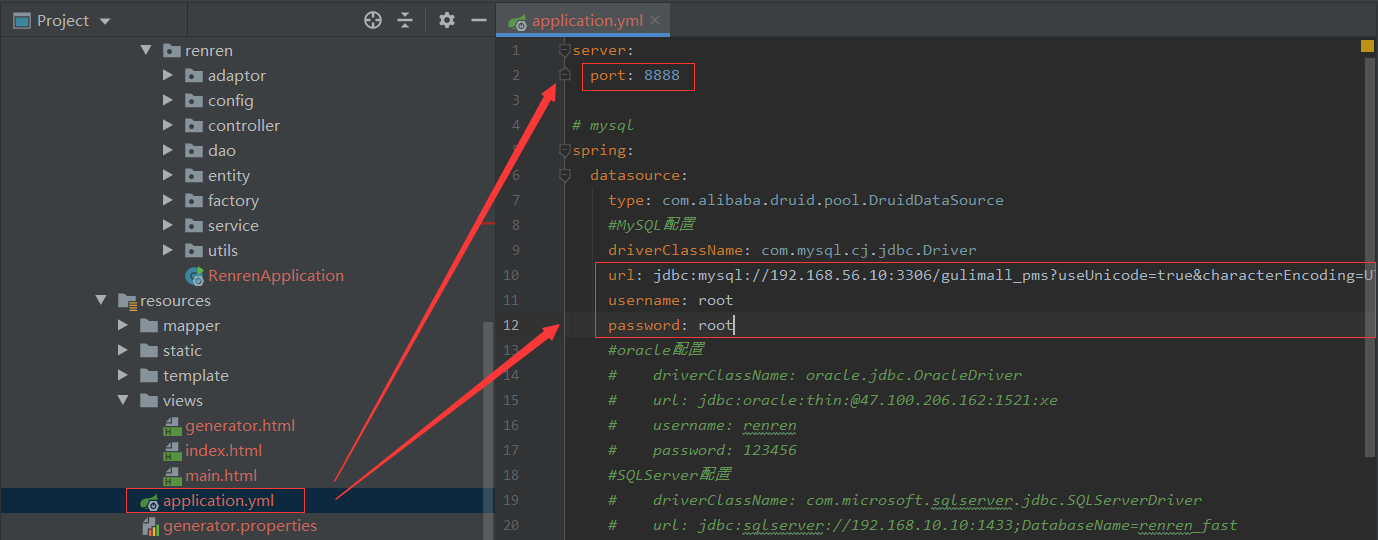Click the Project panel vertical scrollbar
Image resolution: width=1378 pixels, height=540 pixels.
pos(488,430)
